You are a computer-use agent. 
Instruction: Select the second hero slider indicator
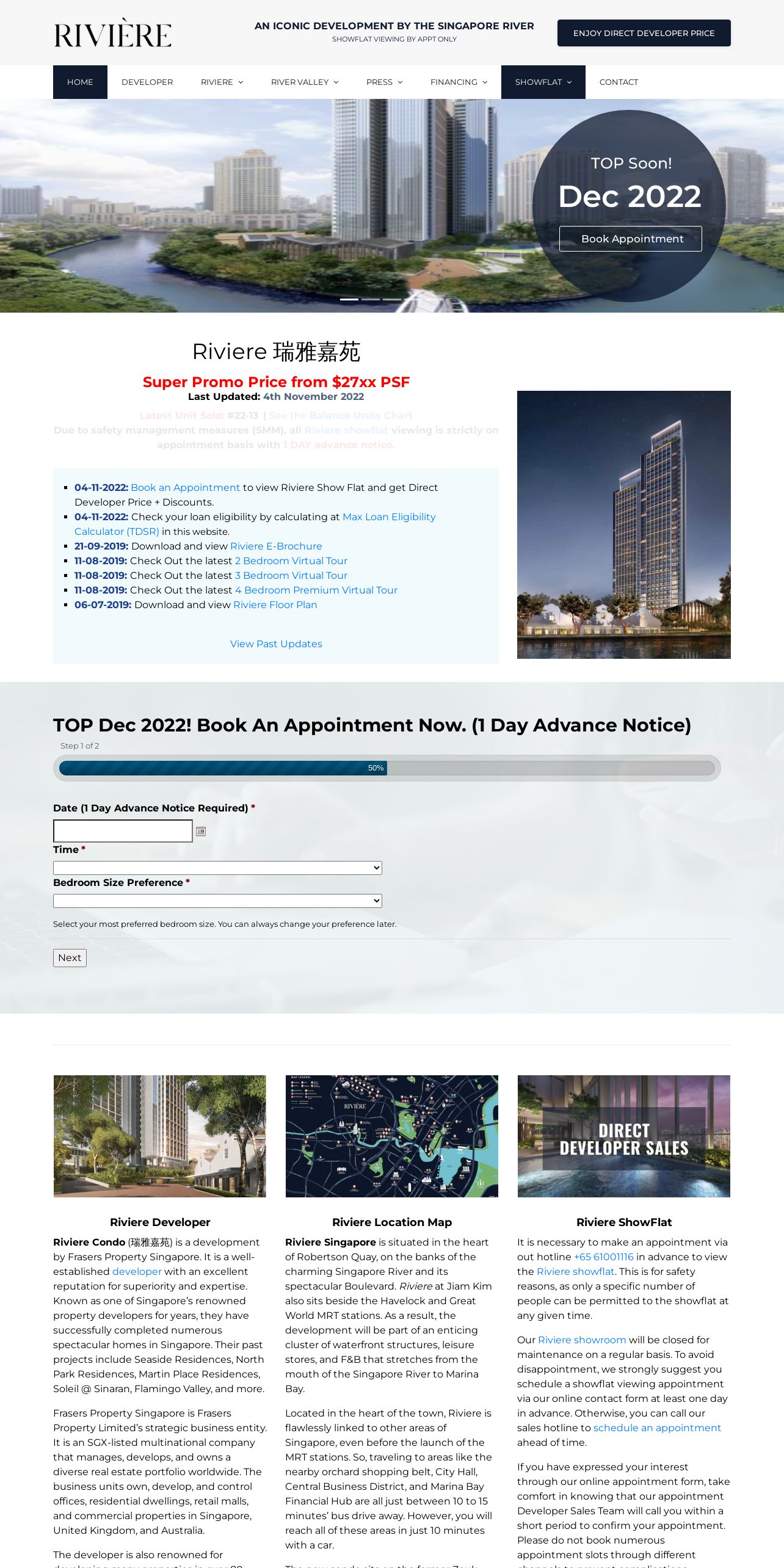tap(371, 299)
